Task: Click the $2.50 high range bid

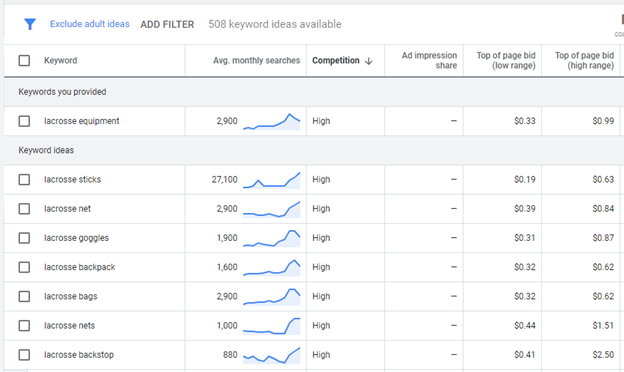Action: pos(603,354)
